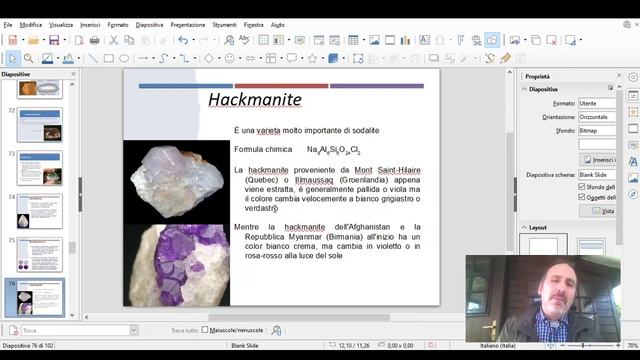Cut selection with the scissors icon

[113, 40]
